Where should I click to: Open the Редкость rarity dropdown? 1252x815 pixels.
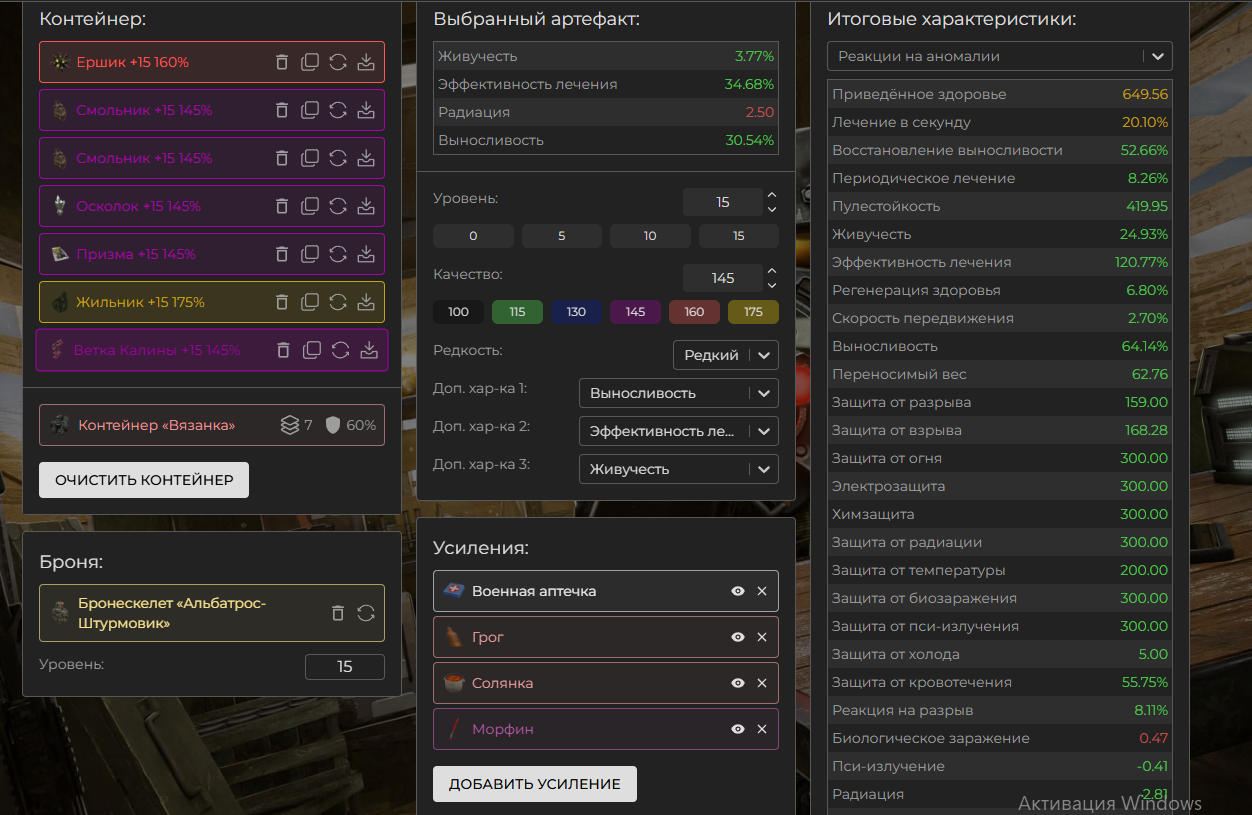725,355
